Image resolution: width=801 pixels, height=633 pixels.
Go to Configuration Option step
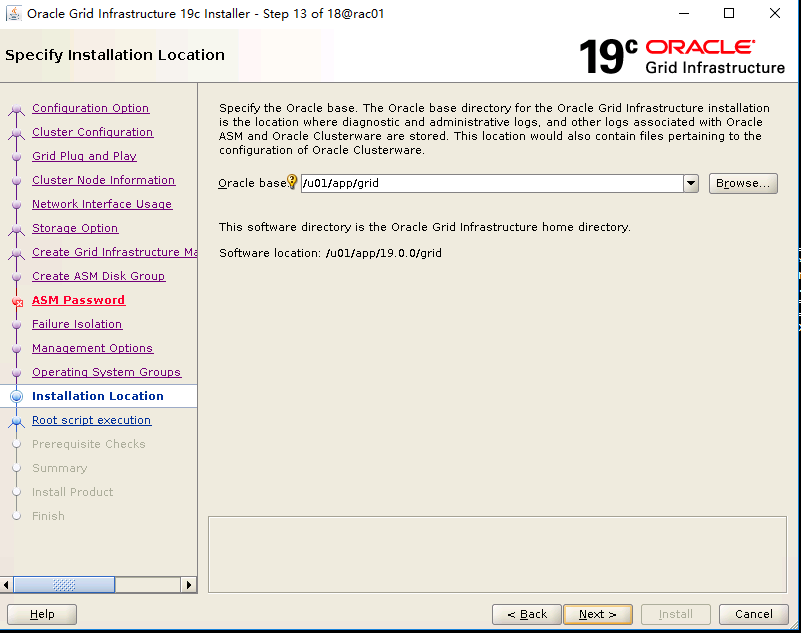(90, 108)
